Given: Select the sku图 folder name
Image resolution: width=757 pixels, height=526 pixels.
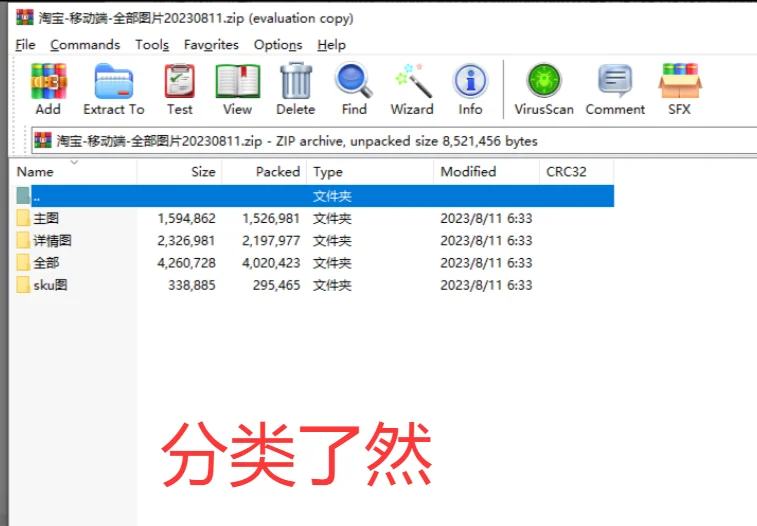Looking at the screenshot, I should [x=50, y=285].
